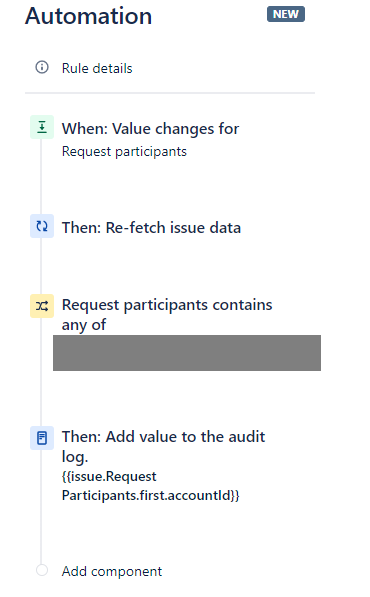Click connector line between trigger and Re-fetch action

pyautogui.click(x=41, y=176)
